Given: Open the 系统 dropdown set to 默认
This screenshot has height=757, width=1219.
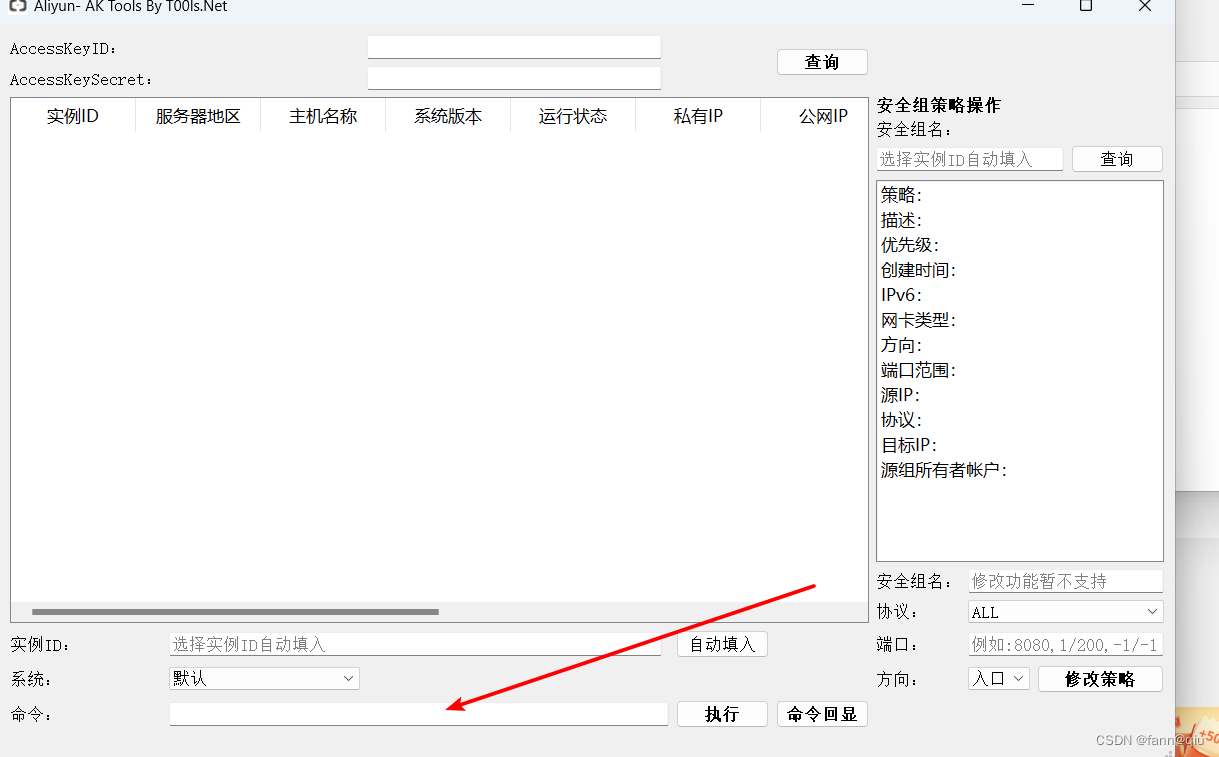Looking at the screenshot, I should (x=263, y=678).
